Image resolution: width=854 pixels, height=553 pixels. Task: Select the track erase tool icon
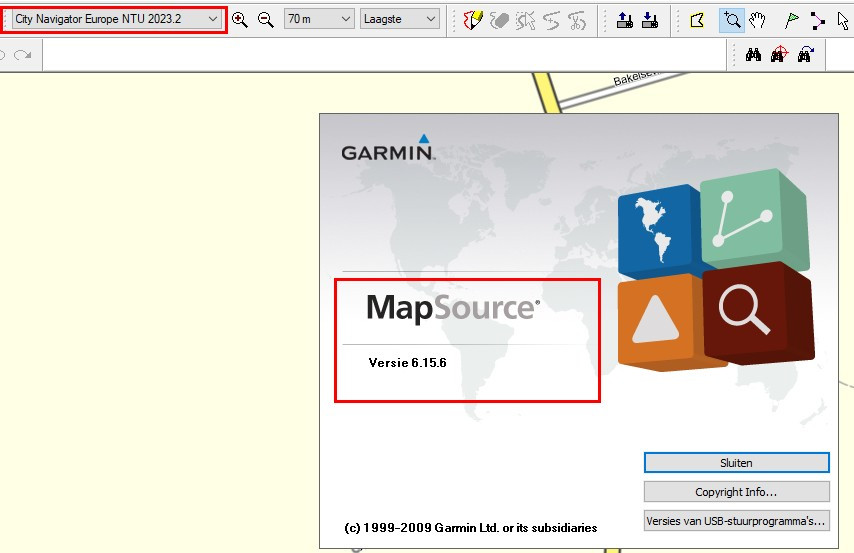click(499, 21)
